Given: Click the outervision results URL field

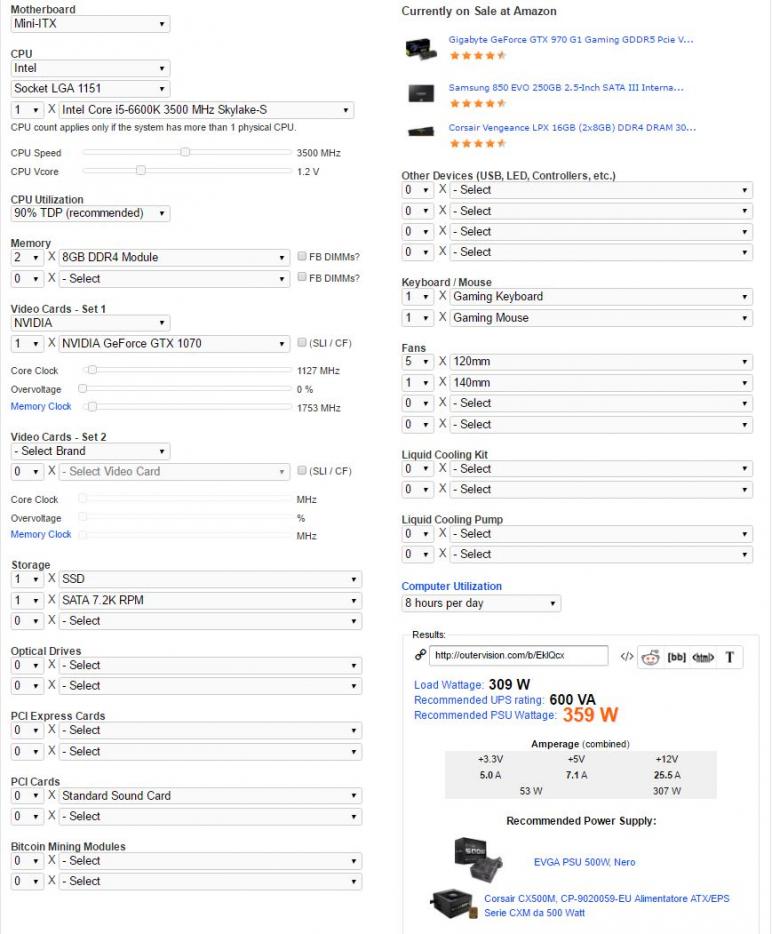Looking at the screenshot, I should click(519, 656).
